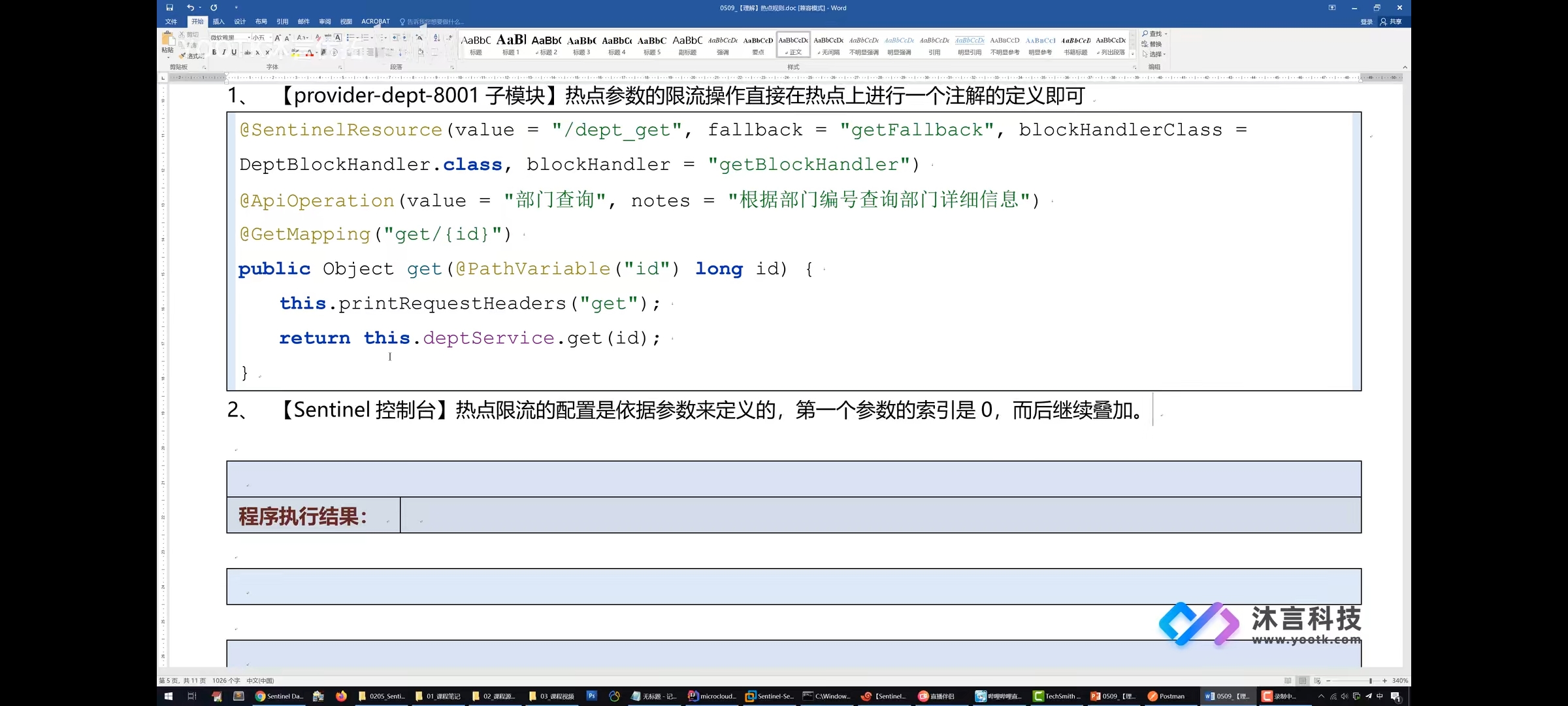
Task: Switch to Print Layout view icon
Action: click(1303, 681)
